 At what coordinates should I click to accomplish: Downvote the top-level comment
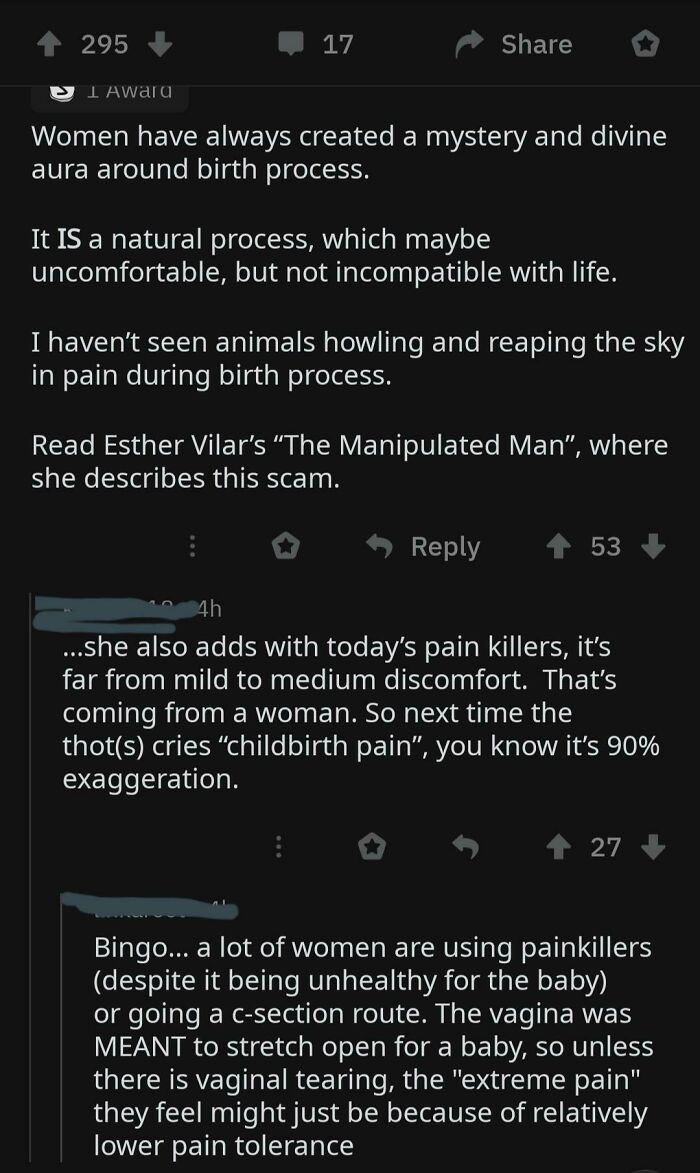pyautogui.click(x=650, y=546)
